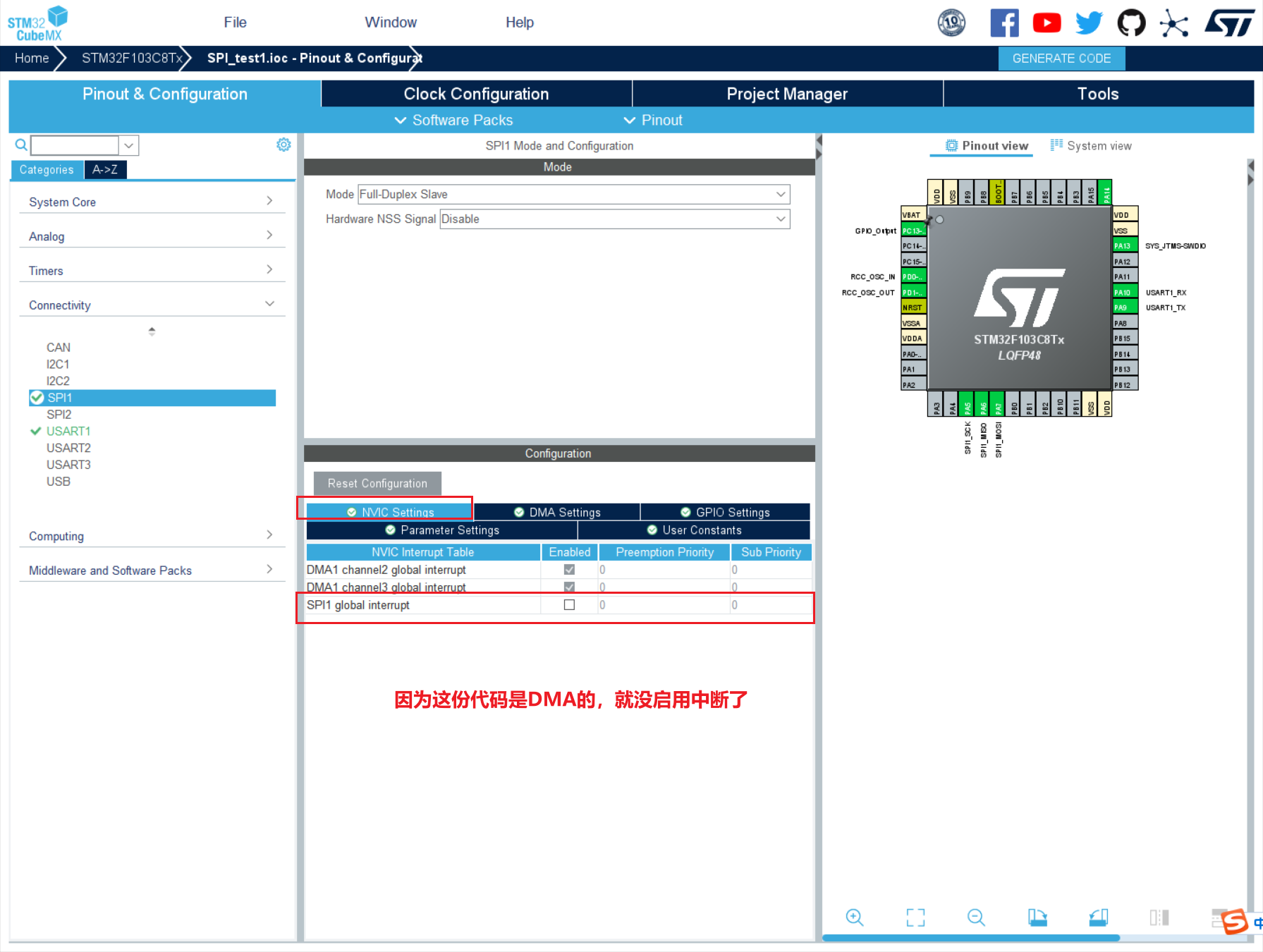This screenshot has width=1263, height=952.
Task: Click the Sogou input method icon
Action: click(x=1235, y=921)
